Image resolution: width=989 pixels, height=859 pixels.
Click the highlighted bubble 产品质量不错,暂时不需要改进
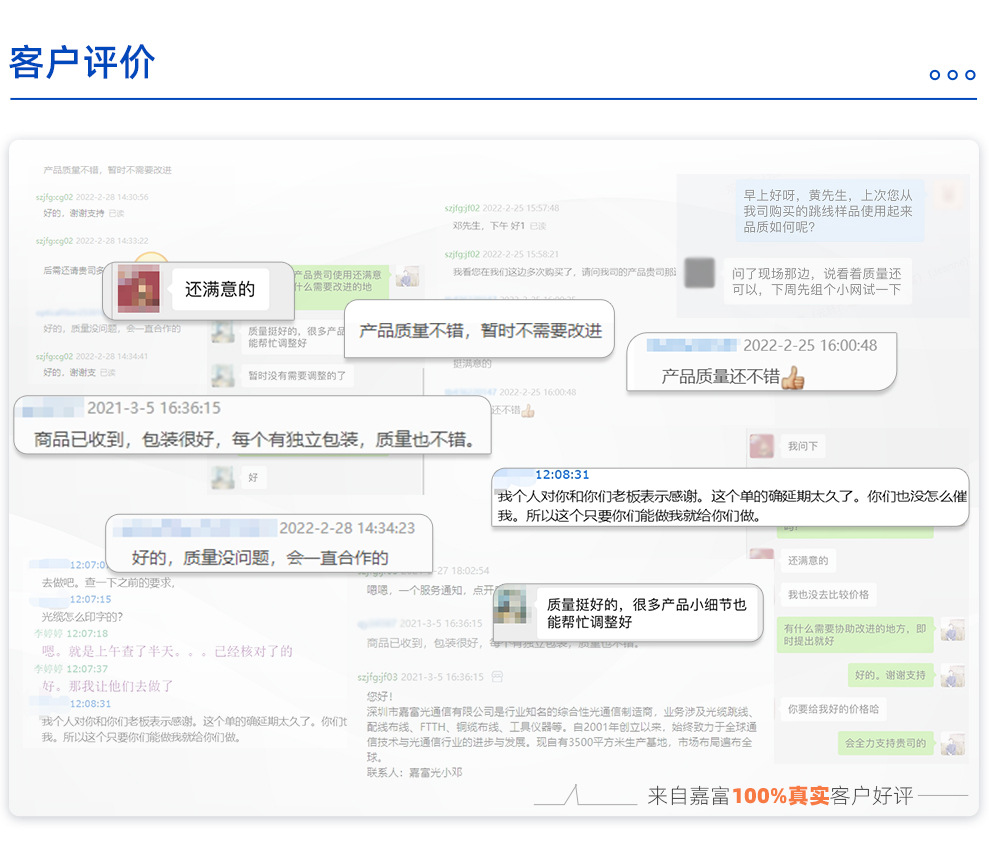coord(479,329)
